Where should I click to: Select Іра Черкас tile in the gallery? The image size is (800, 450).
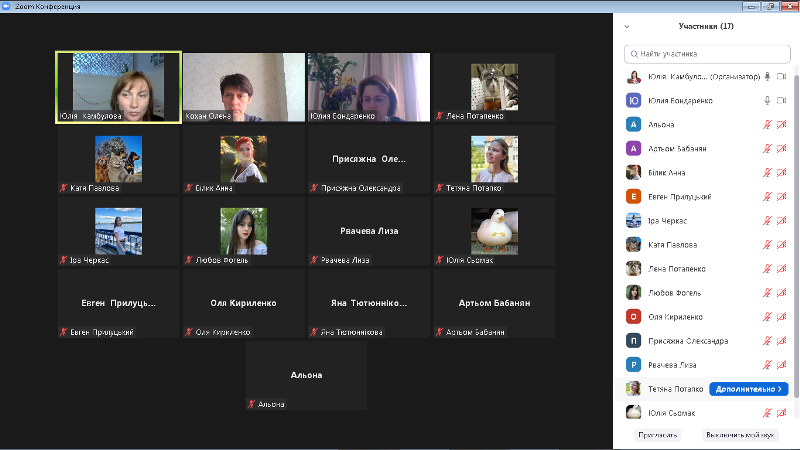pyautogui.click(x=118, y=231)
